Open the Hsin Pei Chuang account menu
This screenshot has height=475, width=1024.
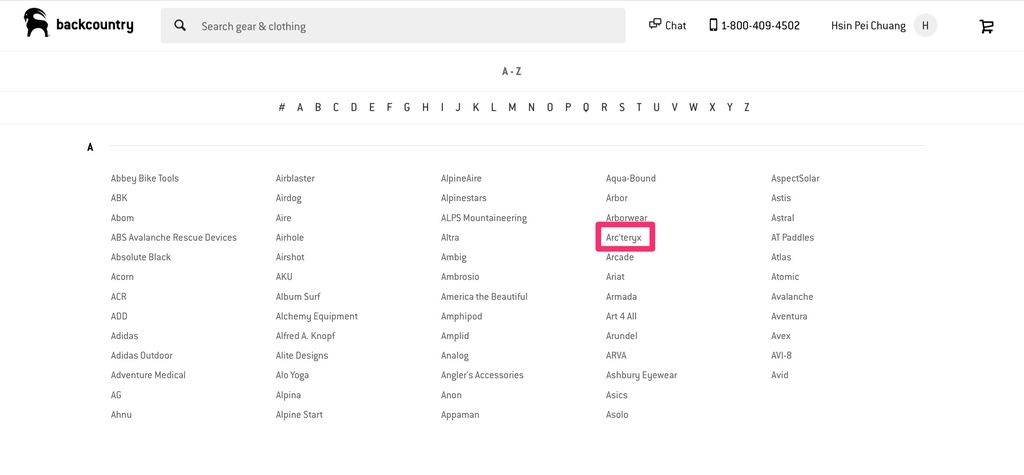point(868,26)
